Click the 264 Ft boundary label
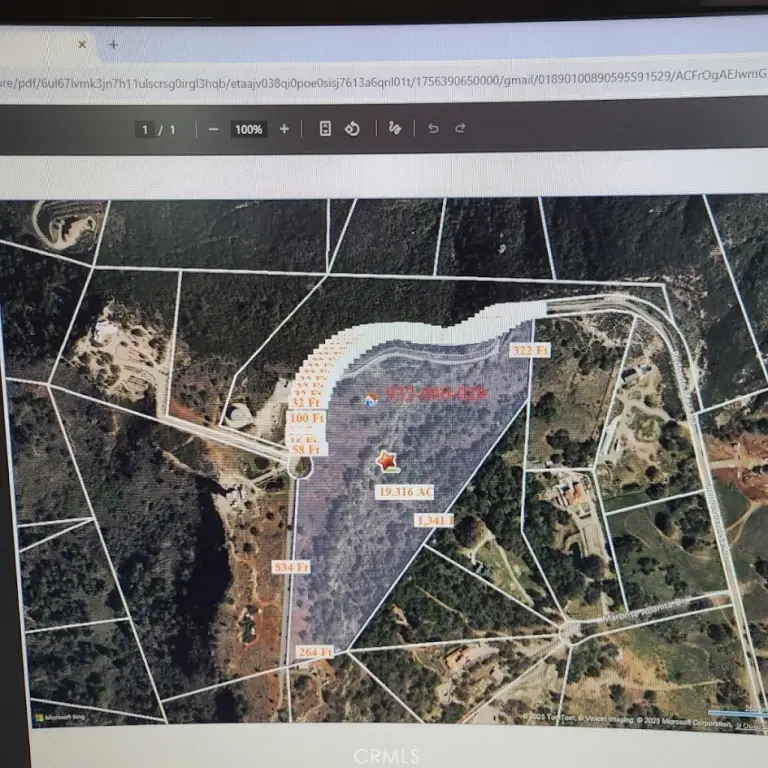Screen dimensions: 768x768 point(316,652)
